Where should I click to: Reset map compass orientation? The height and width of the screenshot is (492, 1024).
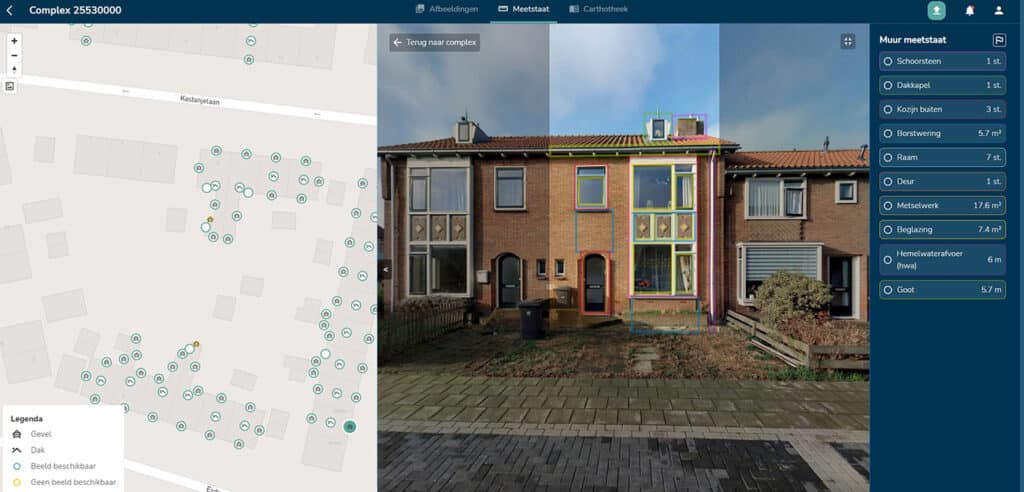[14, 70]
